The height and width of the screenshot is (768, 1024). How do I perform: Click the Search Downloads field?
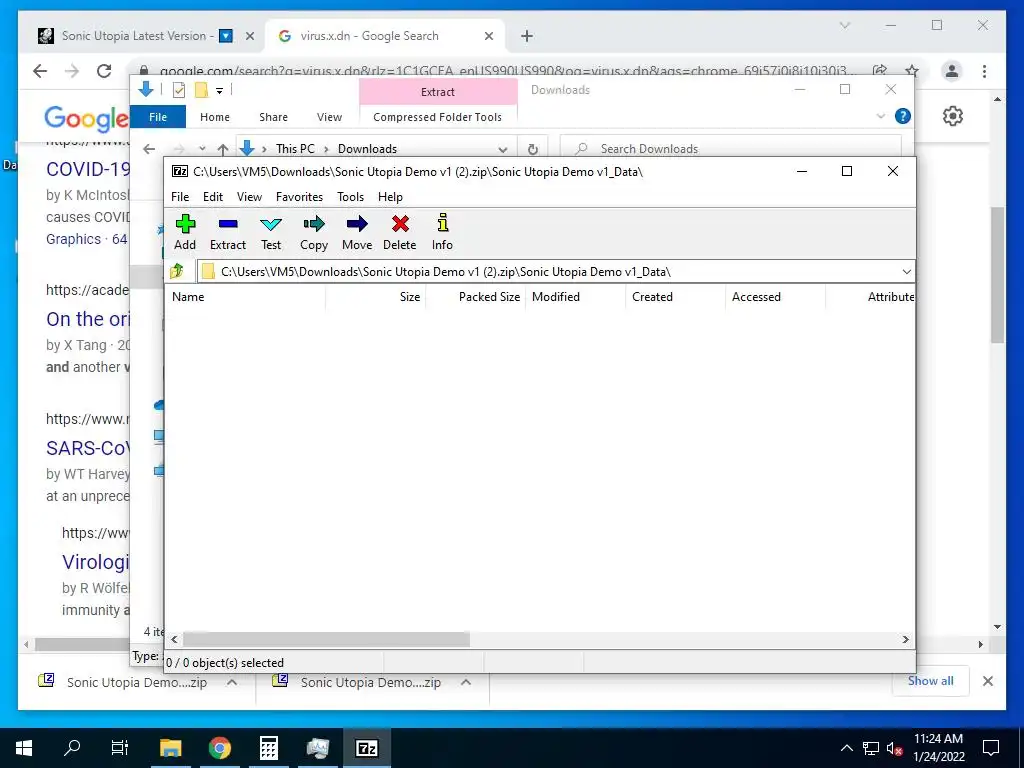tap(731, 149)
